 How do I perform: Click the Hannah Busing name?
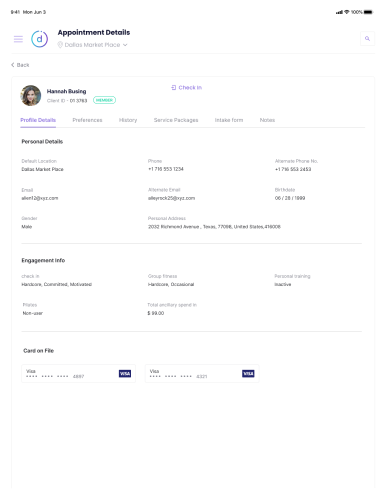pyautogui.click(x=66, y=91)
